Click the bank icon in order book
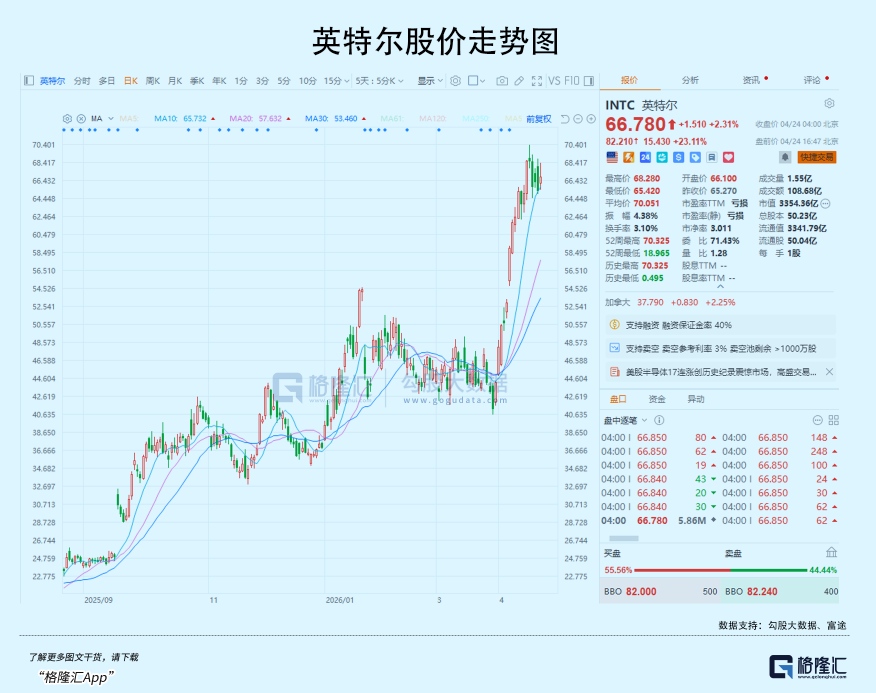This screenshot has height=693, width=876. 831,552
